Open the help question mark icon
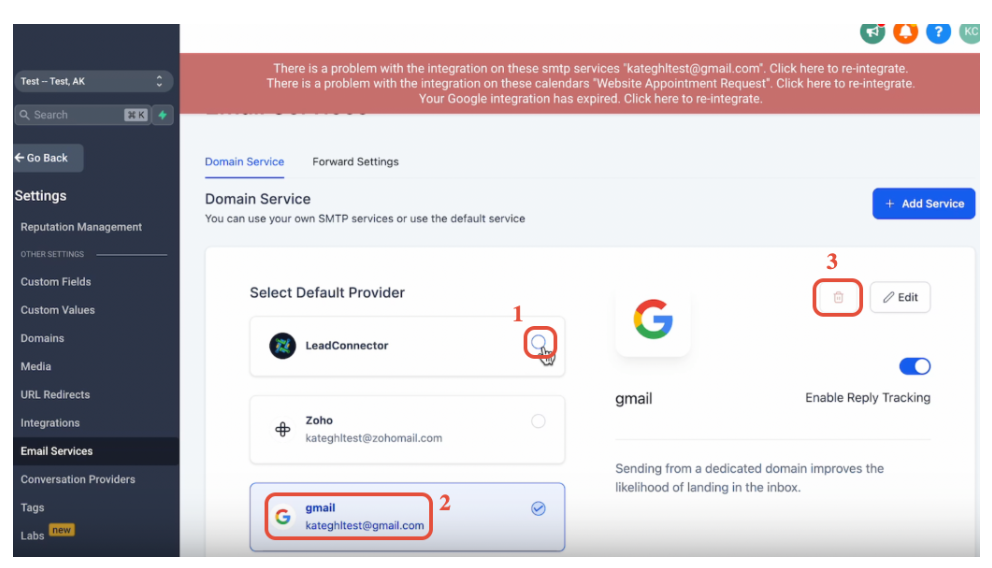The width and height of the screenshot is (992, 568). click(x=938, y=32)
